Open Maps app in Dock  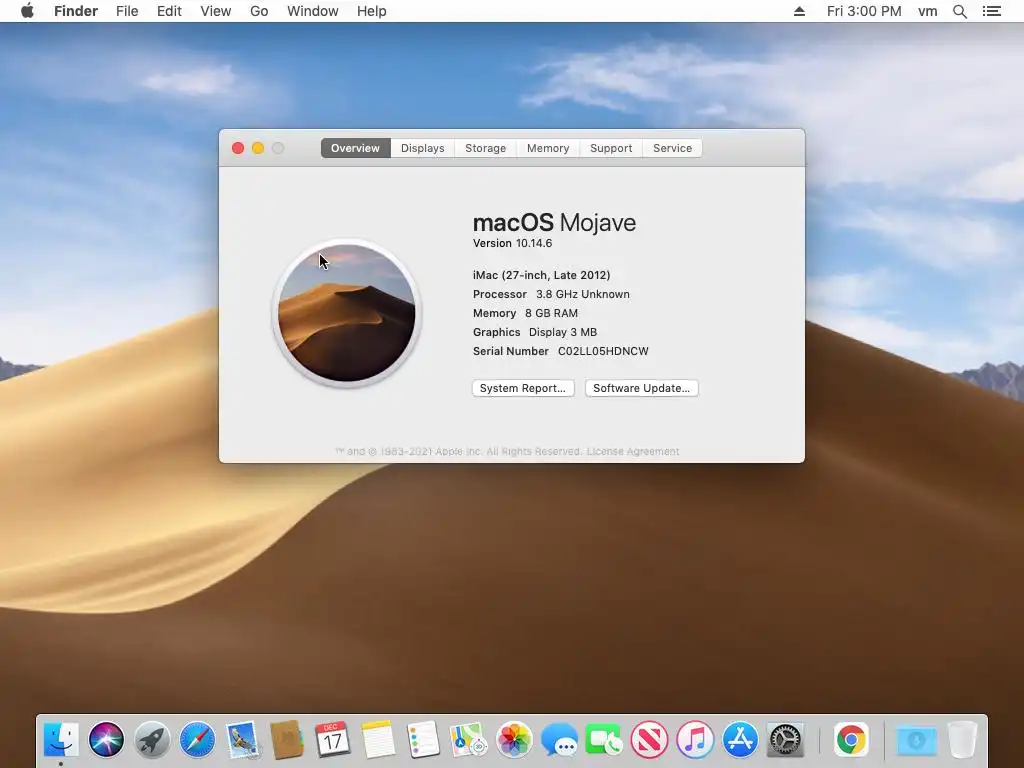[x=468, y=740]
